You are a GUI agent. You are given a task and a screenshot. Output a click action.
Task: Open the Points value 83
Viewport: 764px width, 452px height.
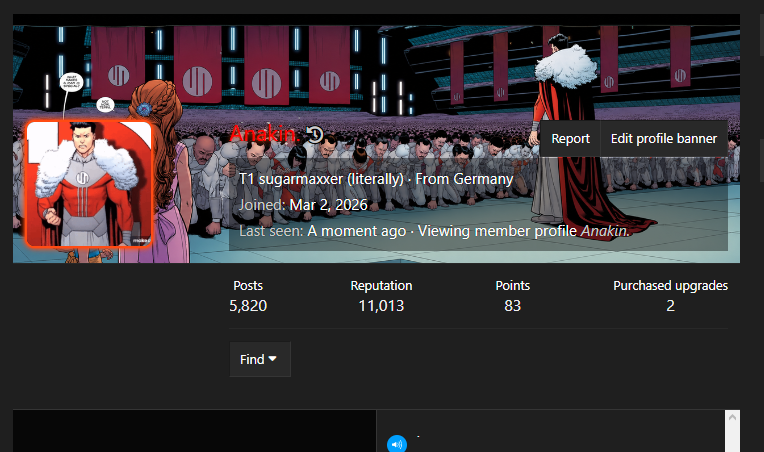click(513, 306)
